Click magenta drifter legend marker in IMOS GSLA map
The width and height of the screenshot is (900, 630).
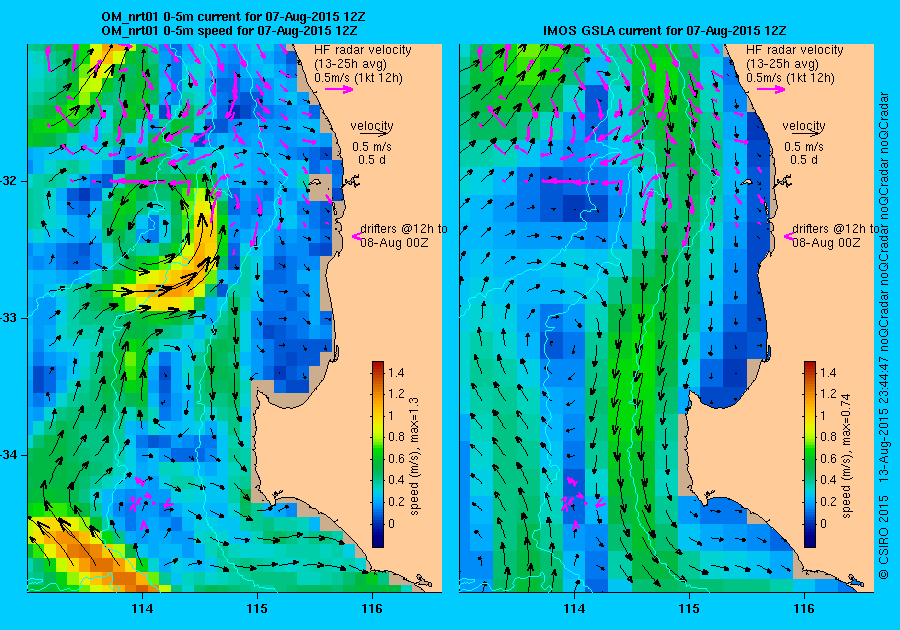[x=788, y=236]
